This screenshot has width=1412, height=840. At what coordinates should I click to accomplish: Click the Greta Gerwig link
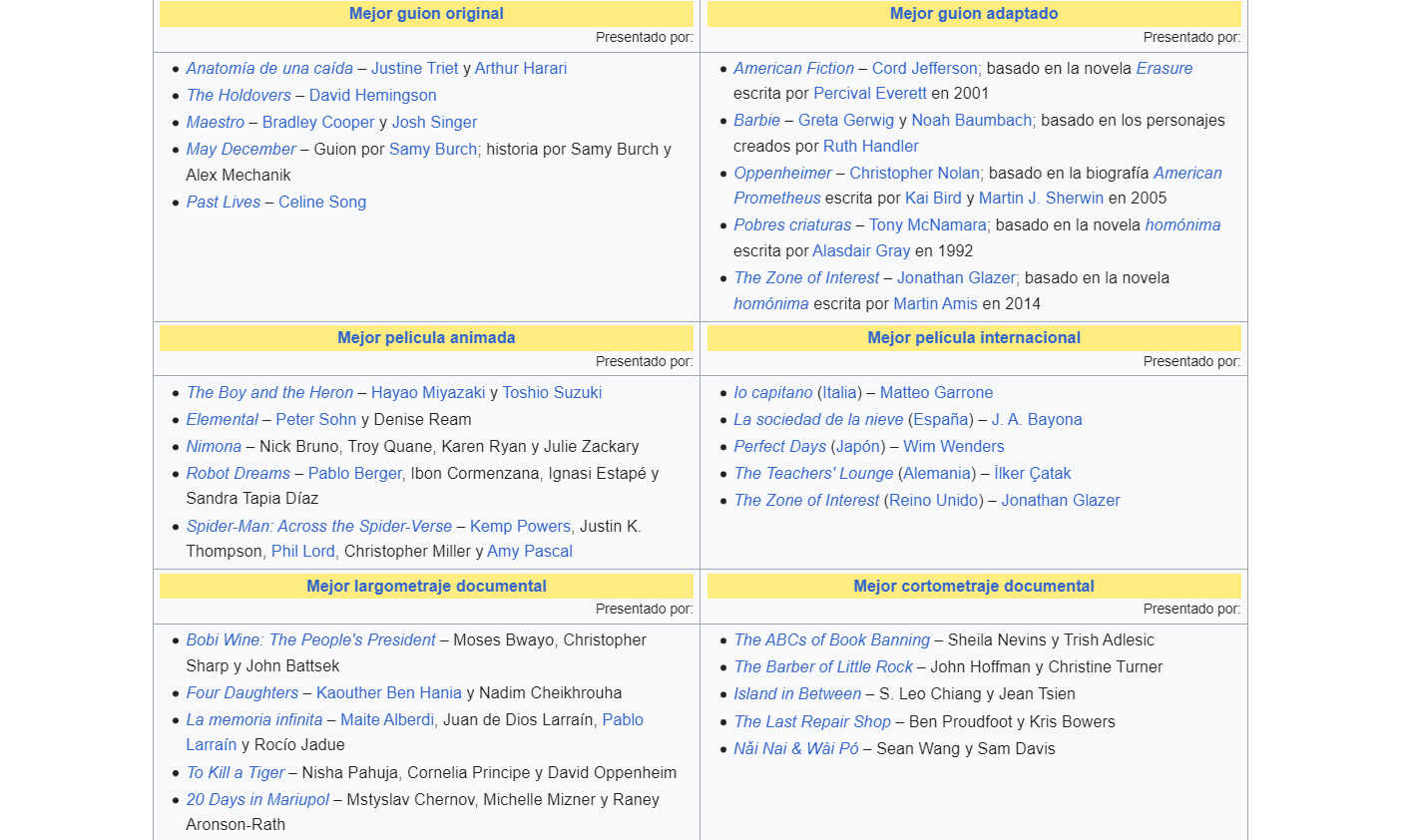pyautogui.click(x=846, y=121)
